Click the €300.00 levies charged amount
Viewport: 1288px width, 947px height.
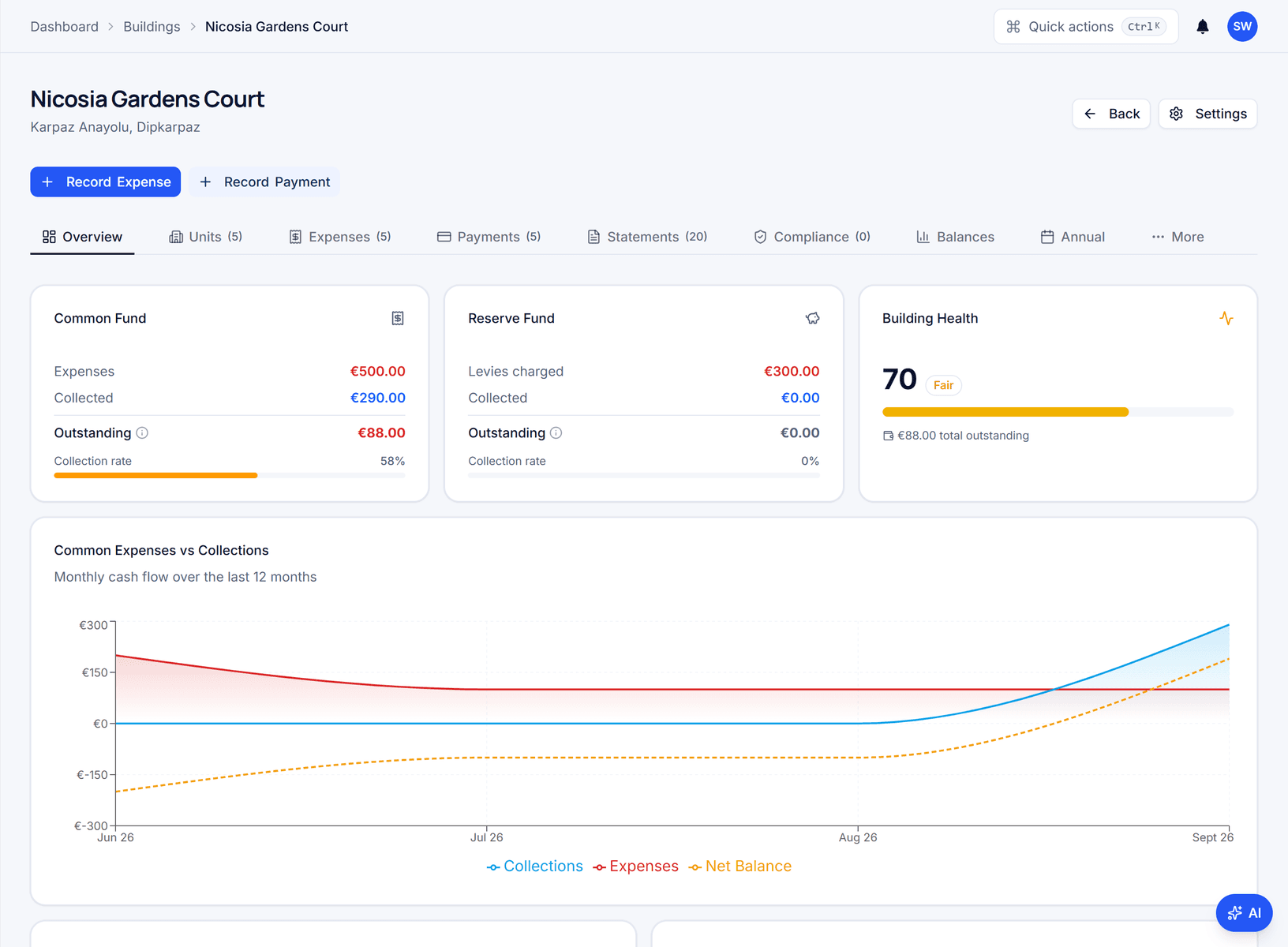(792, 371)
